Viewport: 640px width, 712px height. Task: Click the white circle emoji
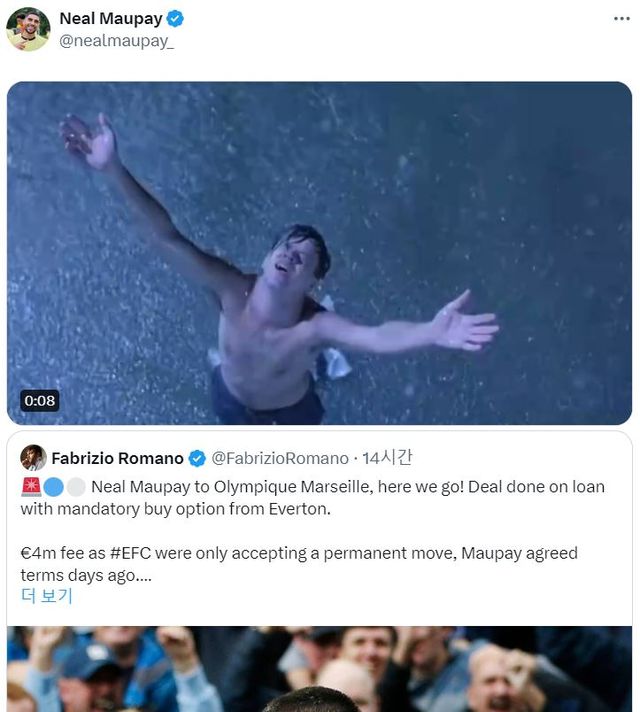tap(76, 487)
